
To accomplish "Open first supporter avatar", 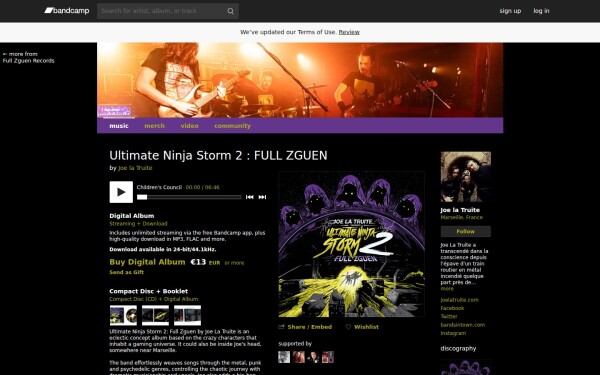I will [284, 357].
